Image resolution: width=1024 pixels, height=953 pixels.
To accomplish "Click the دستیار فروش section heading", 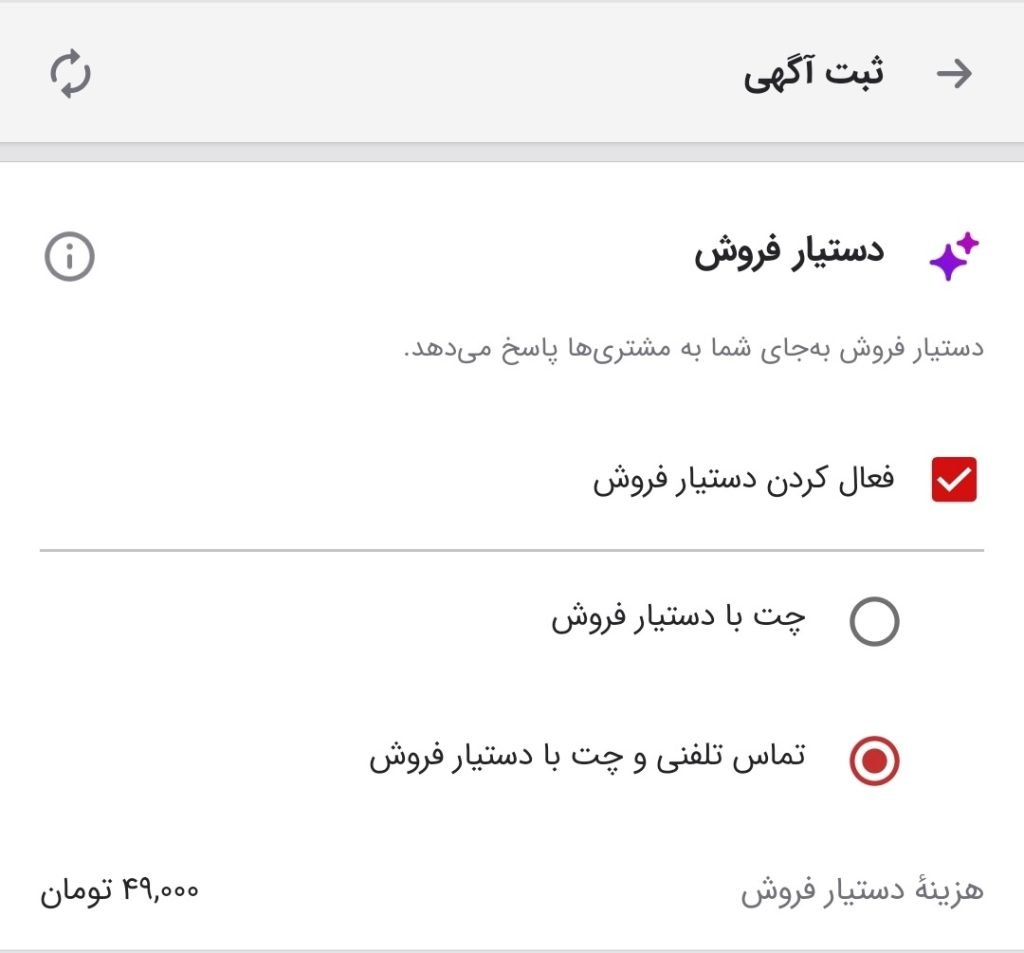I will pyautogui.click(x=789, y=251).
